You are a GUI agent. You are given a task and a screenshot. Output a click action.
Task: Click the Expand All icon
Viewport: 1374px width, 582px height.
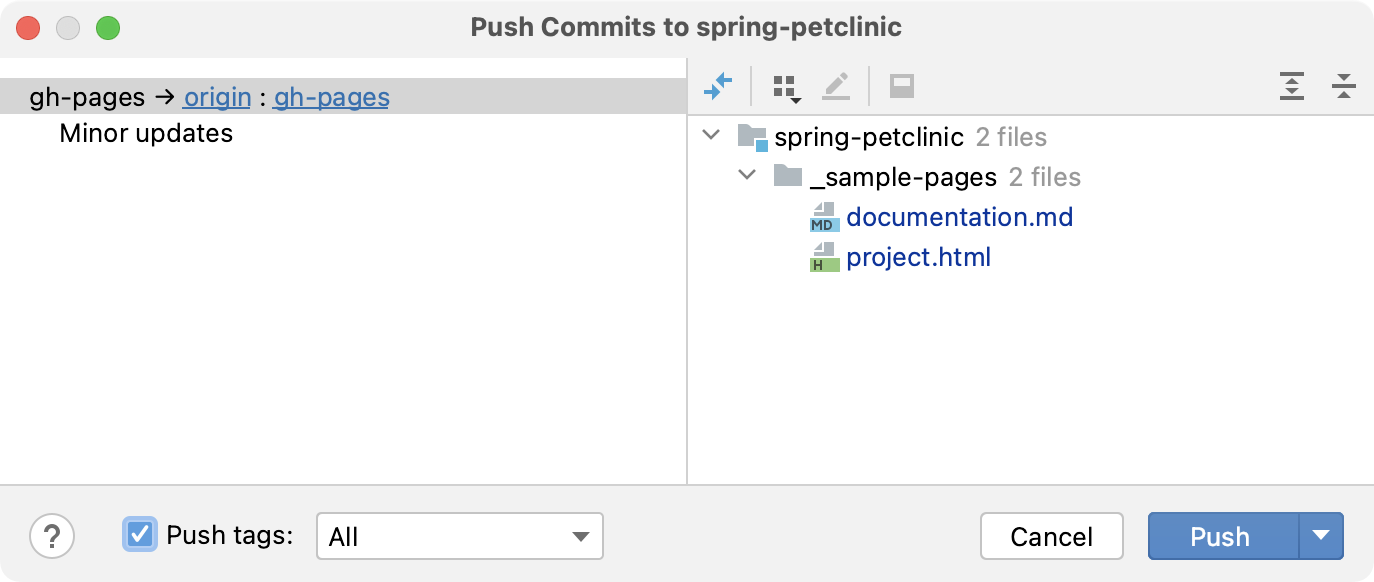pos(1292,87)
